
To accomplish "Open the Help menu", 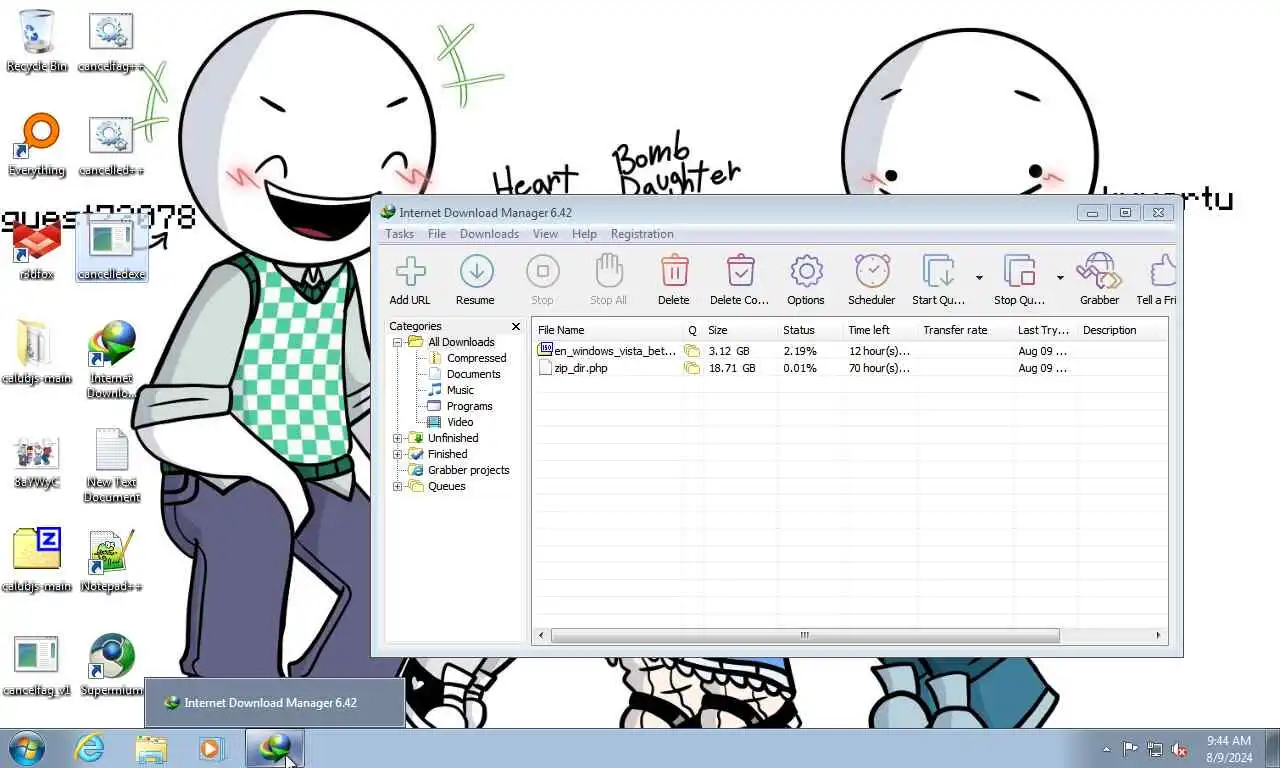I will (x=584, y=234).
